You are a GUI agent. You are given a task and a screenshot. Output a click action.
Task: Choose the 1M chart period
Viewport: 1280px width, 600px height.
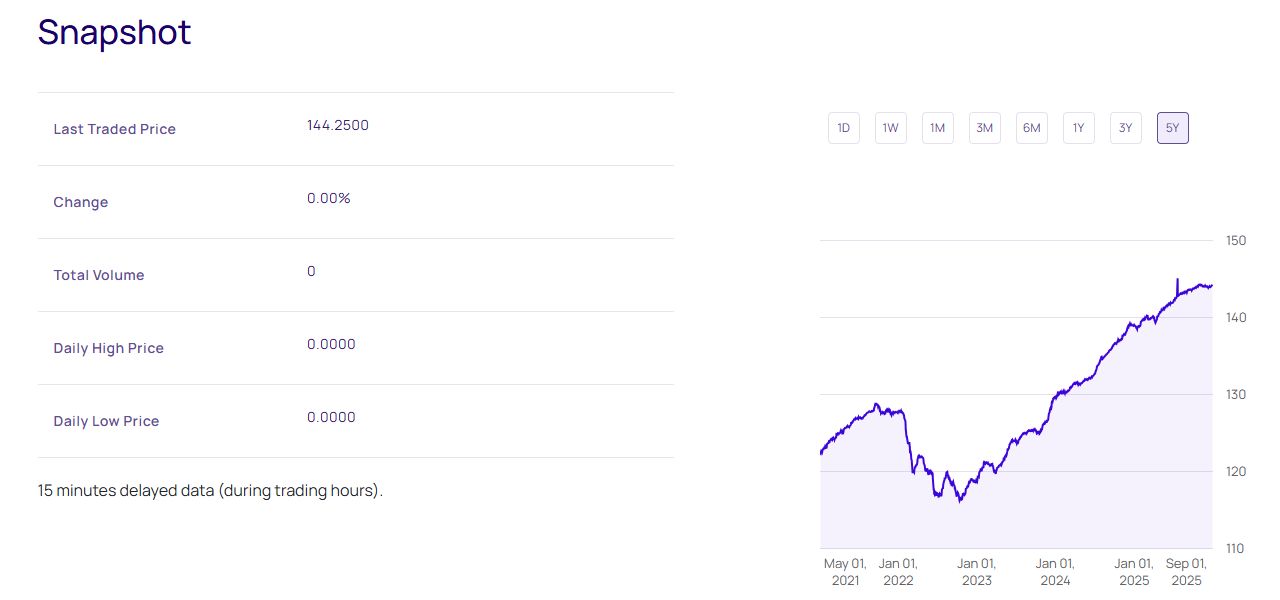(x=937, y=128)
